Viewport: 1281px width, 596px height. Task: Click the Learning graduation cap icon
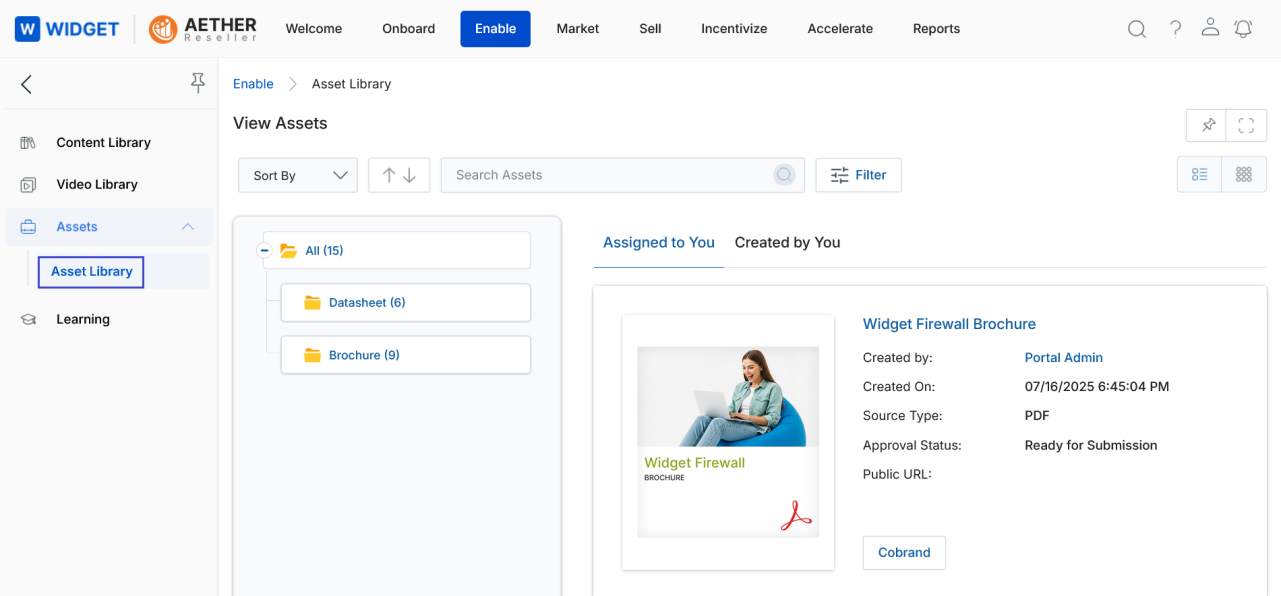(x=28, y=320)
